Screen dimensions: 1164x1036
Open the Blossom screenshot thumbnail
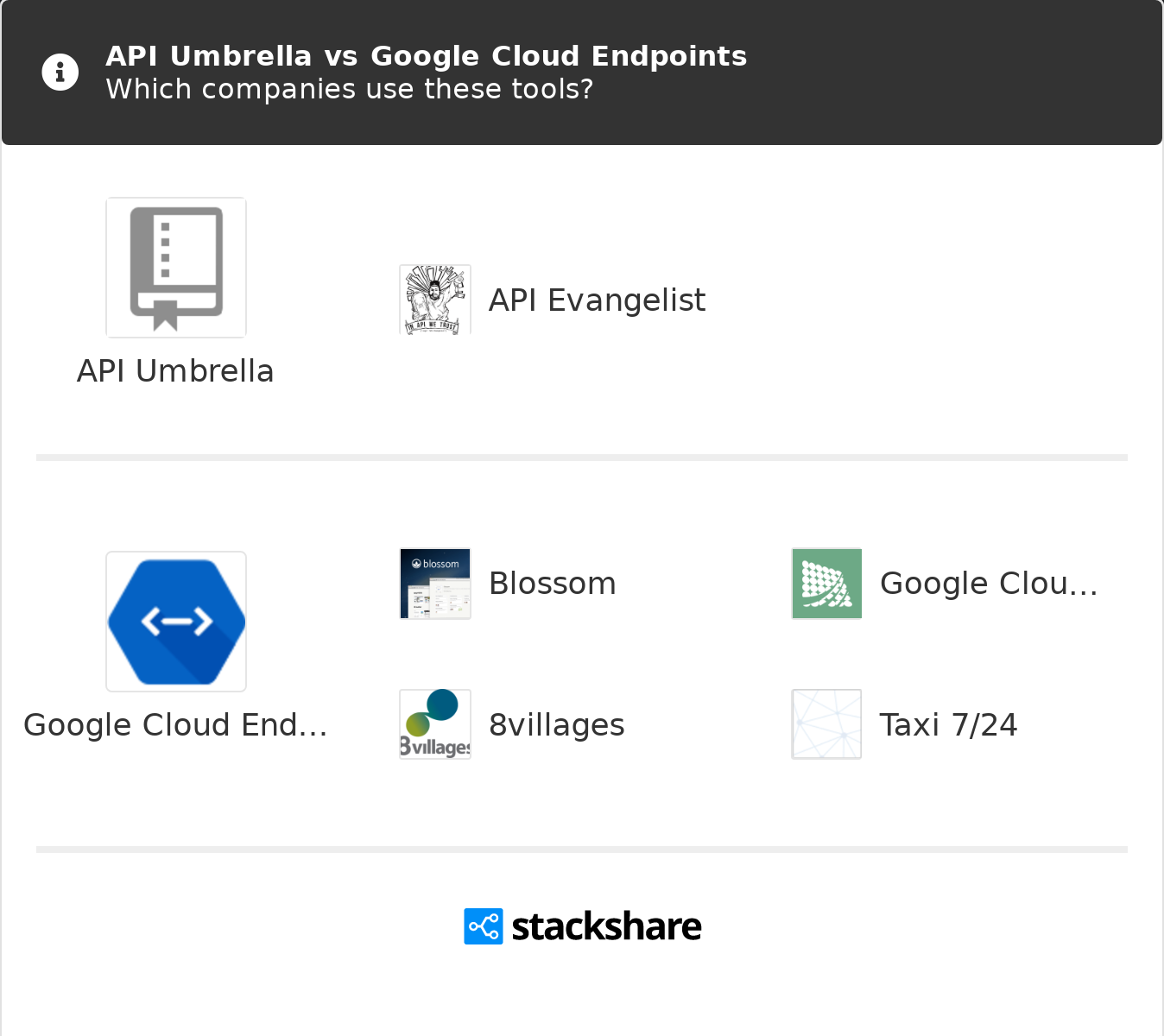click(x=435, y=584)
